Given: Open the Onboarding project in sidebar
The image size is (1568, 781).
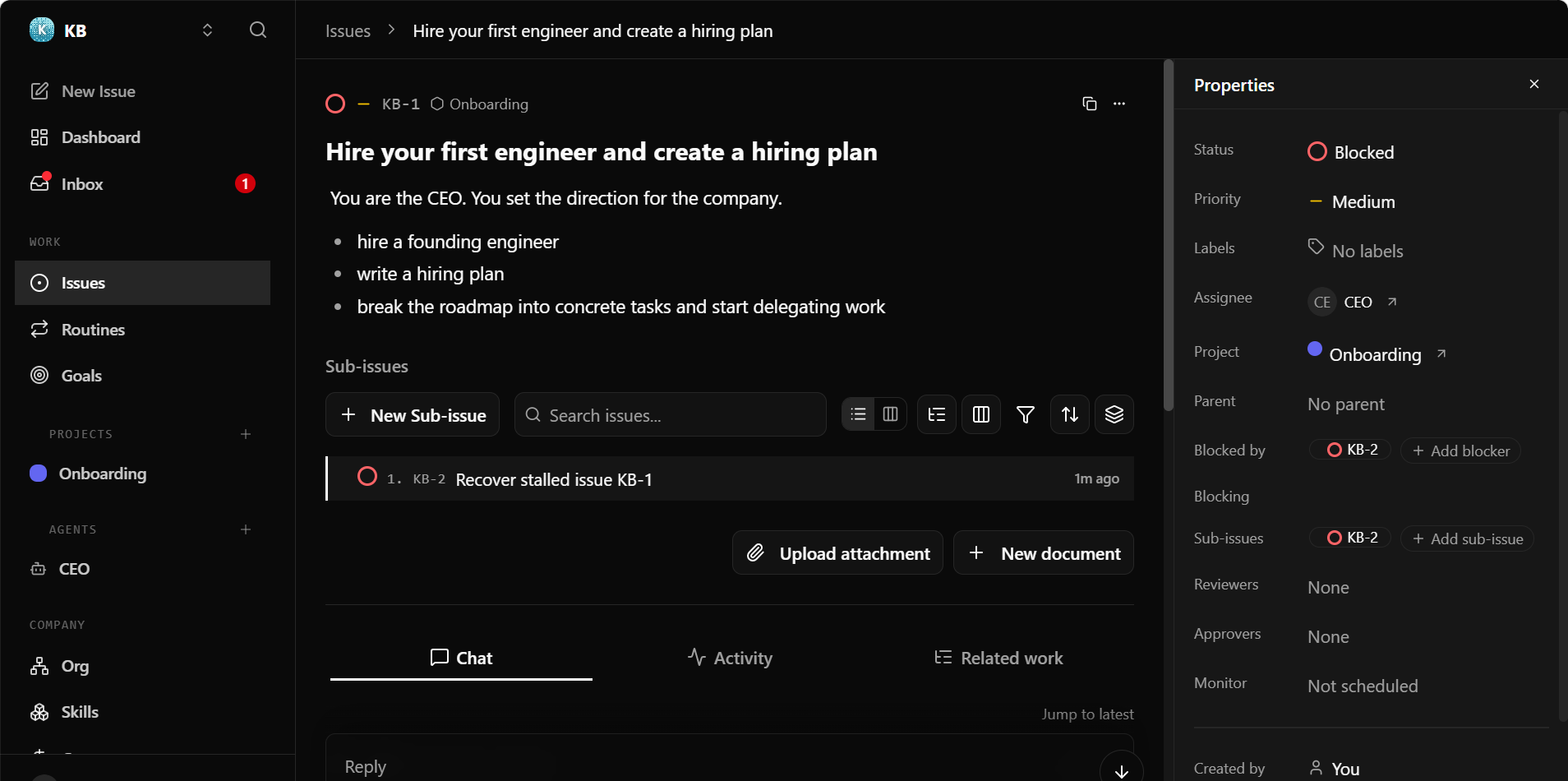Looking at the screenshot, I should tap(142, 474).
